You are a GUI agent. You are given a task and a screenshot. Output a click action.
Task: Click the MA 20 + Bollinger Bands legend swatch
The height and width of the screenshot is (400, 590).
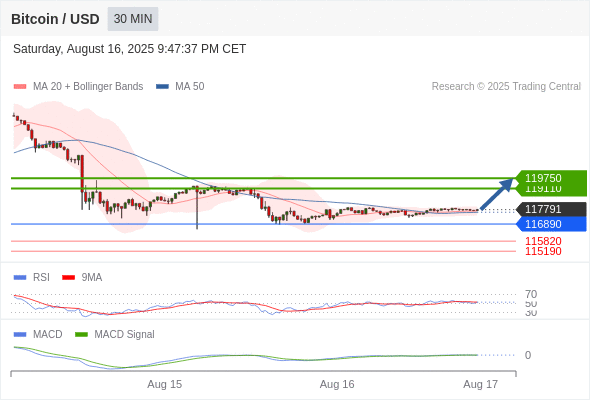(x=20, y=87)
